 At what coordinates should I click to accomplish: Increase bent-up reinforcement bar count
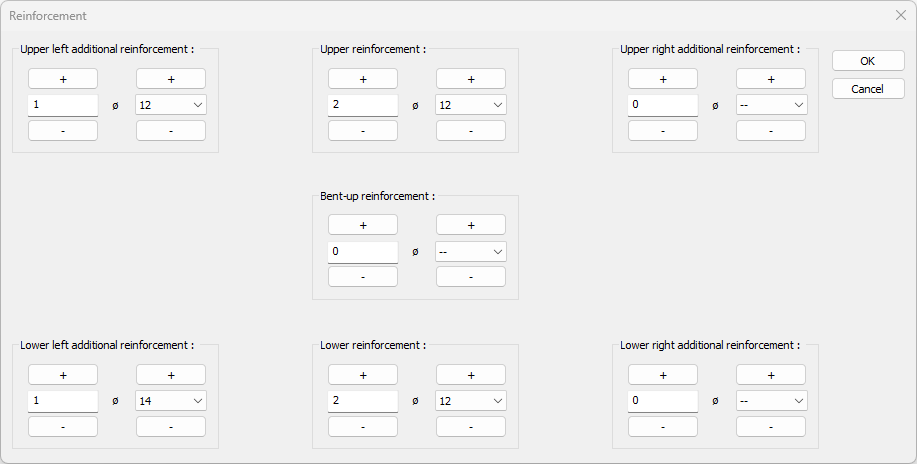pyautogui.click(x=363, y=225)
